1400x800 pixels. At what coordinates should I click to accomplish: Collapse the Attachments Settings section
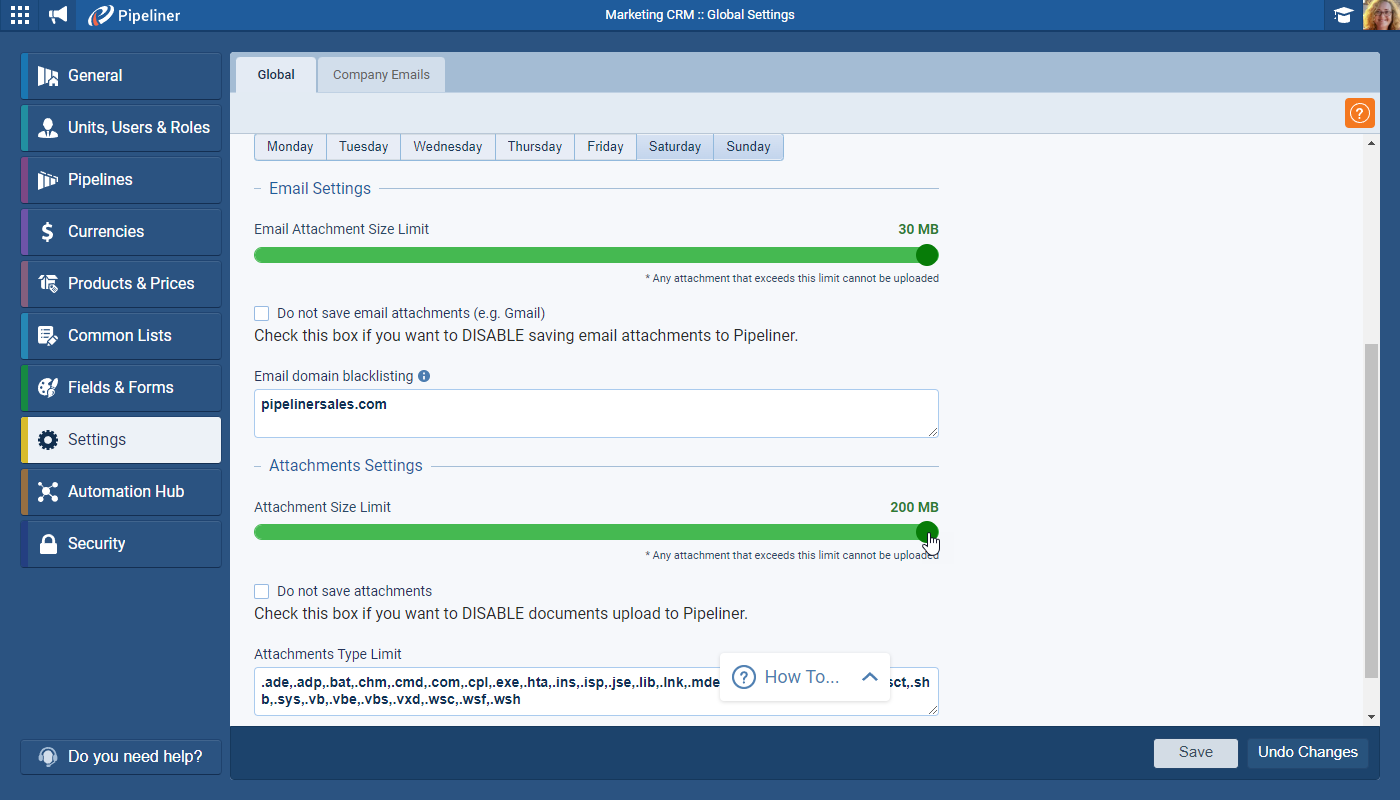(x=260, y=466)
